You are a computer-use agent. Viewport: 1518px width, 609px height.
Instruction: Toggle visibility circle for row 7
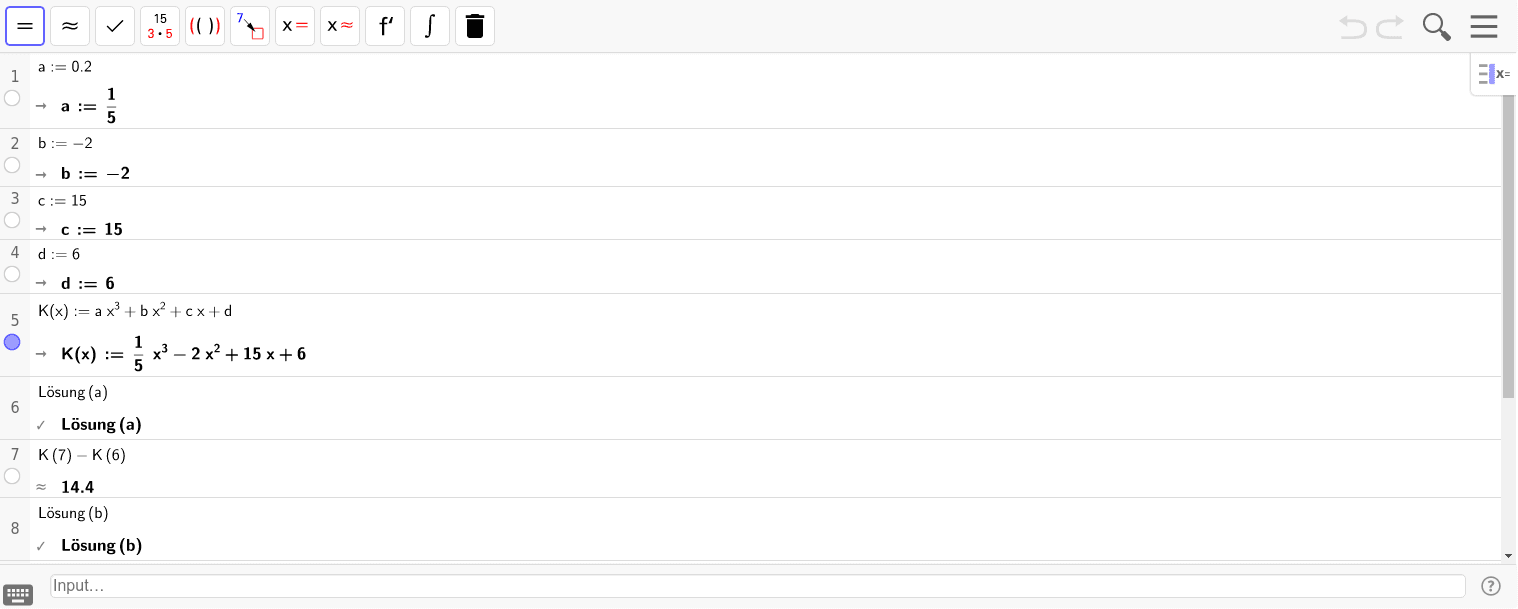pyautogui.click(x=12, y=476)
